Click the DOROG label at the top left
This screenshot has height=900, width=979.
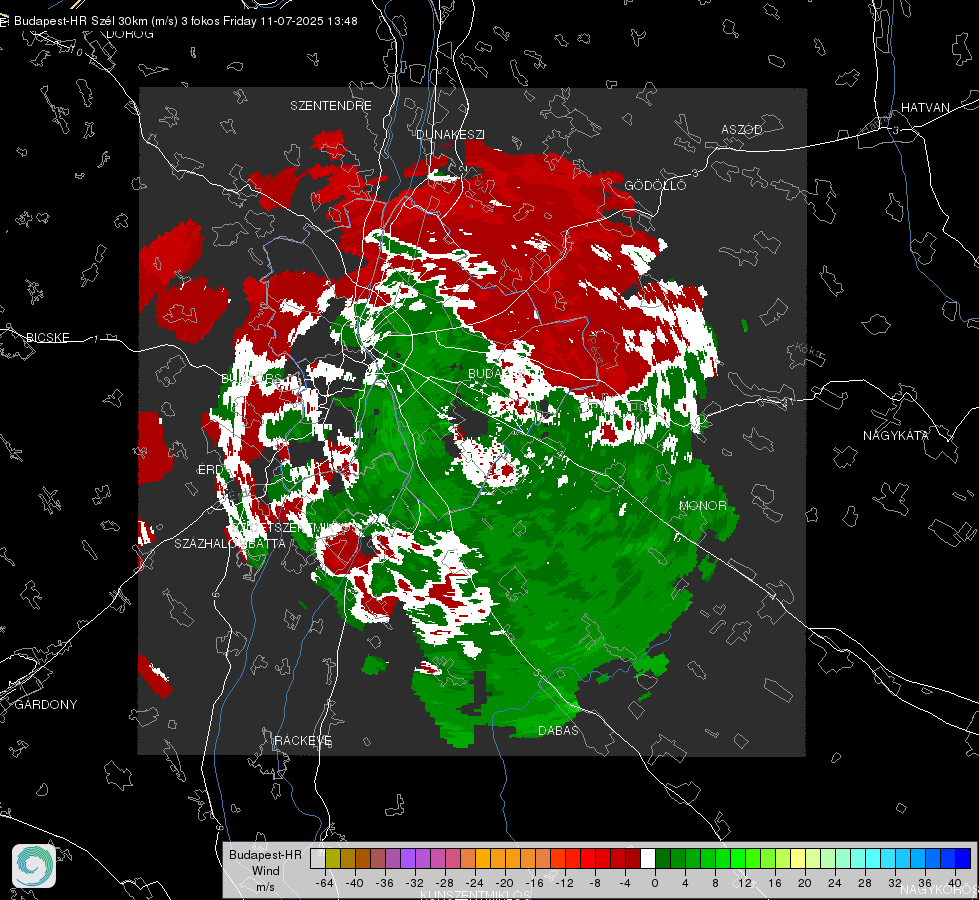coord(130,34)
